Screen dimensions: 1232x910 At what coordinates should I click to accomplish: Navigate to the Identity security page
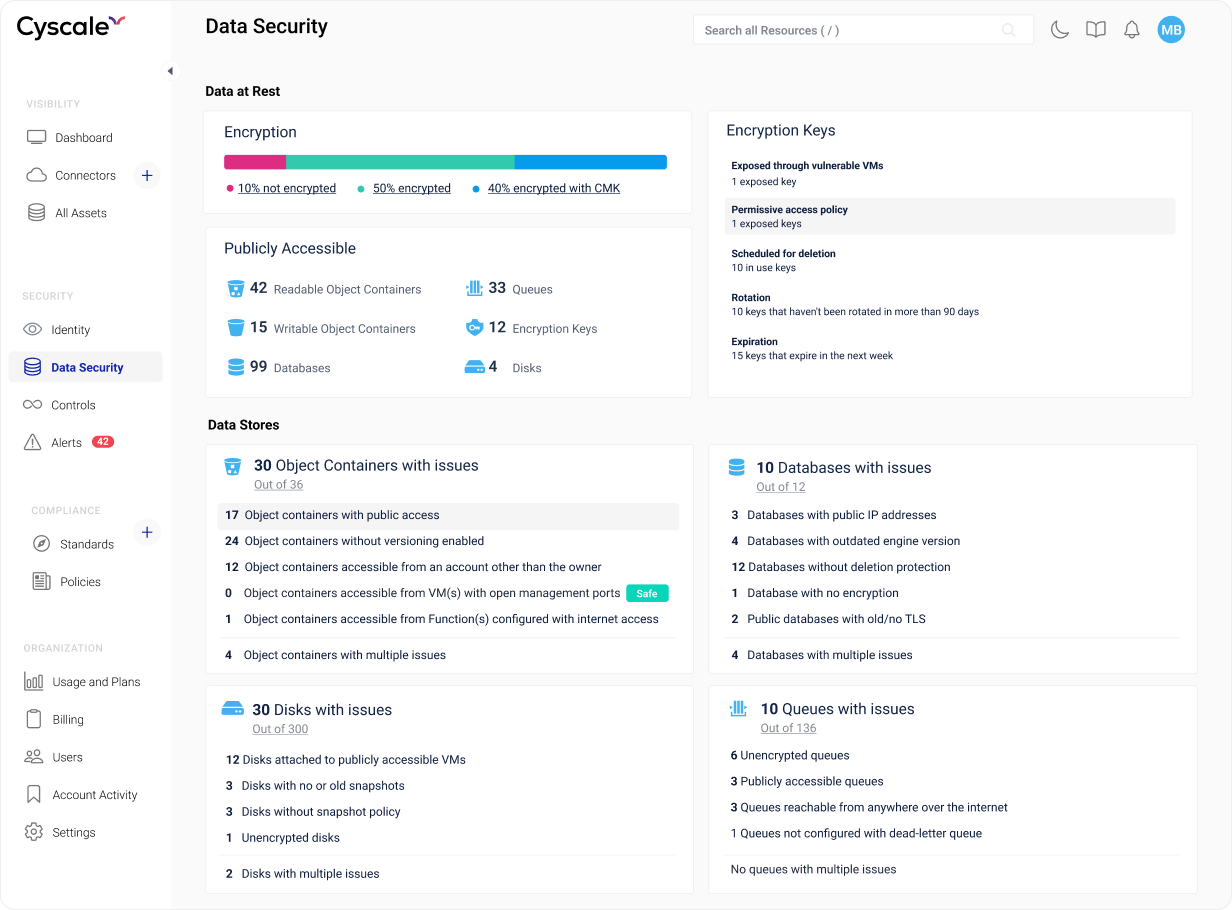(x=70, y=329)
